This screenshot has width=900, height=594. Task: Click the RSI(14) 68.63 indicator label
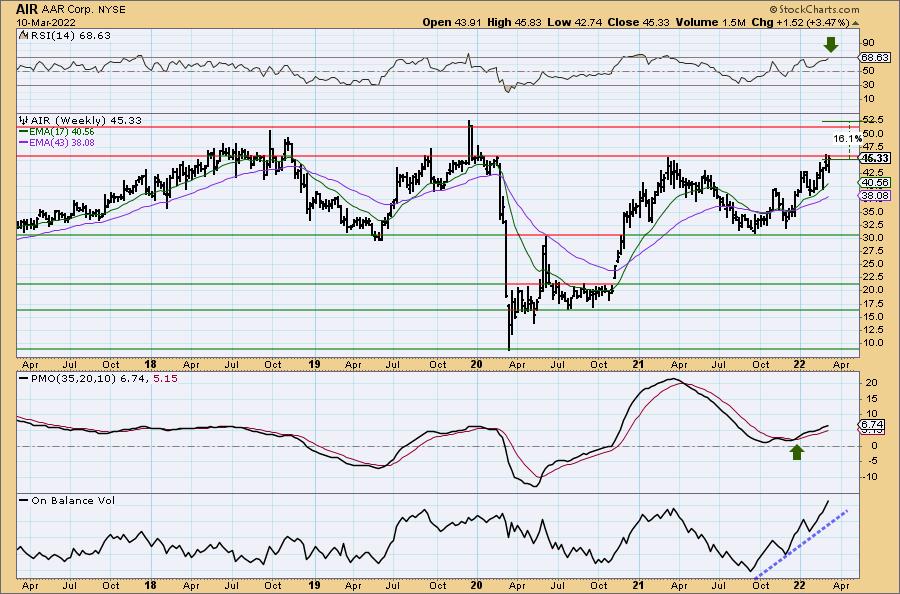pos(70,36)
